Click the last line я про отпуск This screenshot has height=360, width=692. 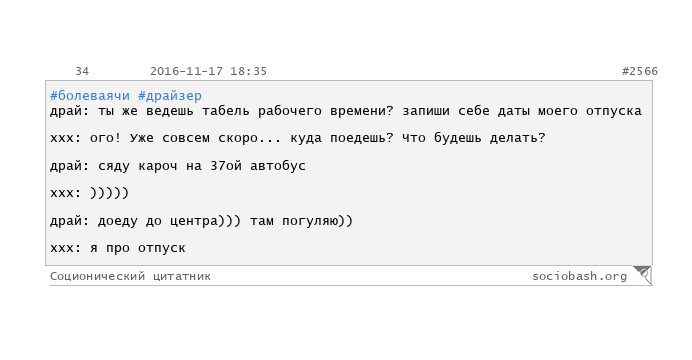[x=118, y=248]
